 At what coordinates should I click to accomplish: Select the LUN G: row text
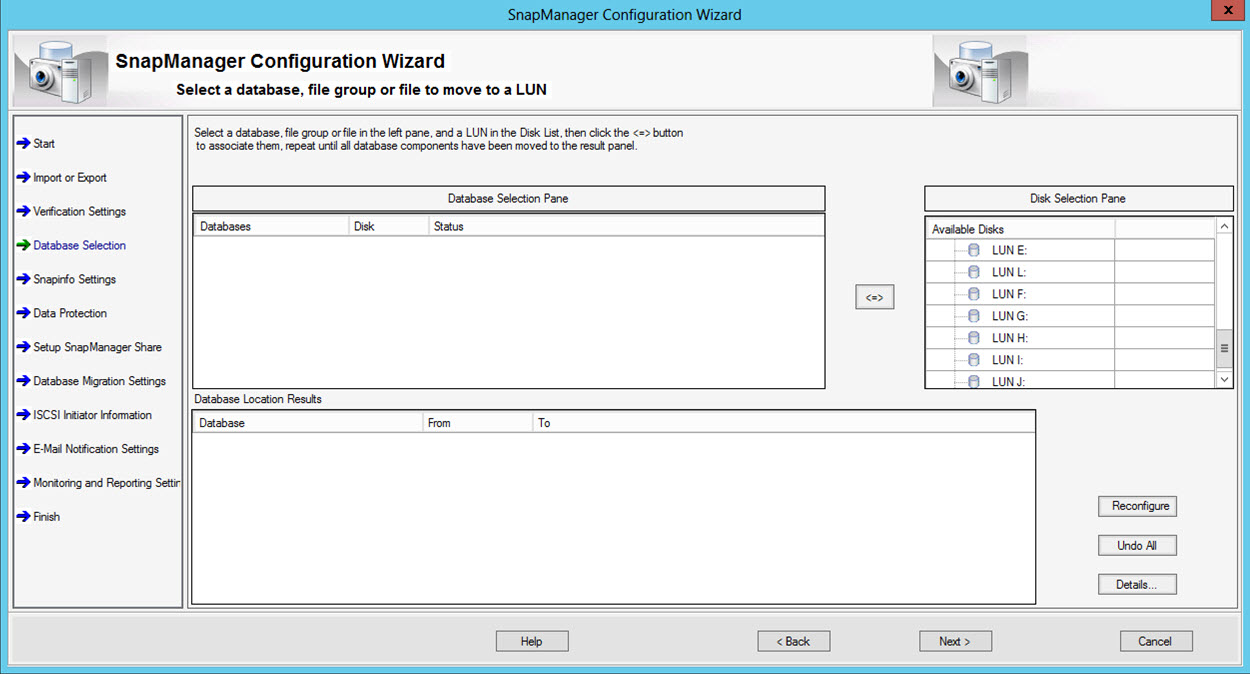point(1009,316)
